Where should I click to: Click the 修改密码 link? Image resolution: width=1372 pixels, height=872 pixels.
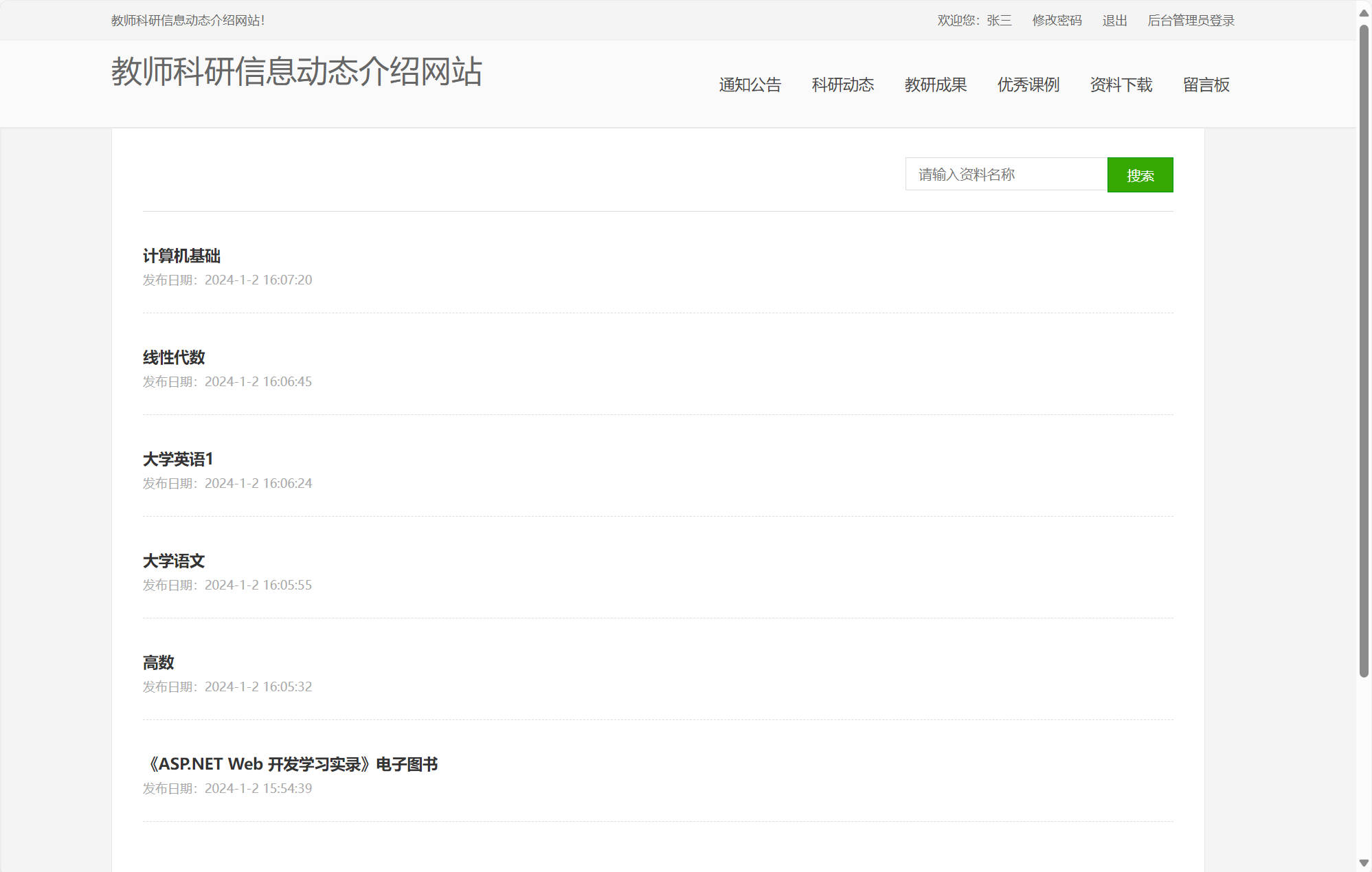[x=1057, y=21]
